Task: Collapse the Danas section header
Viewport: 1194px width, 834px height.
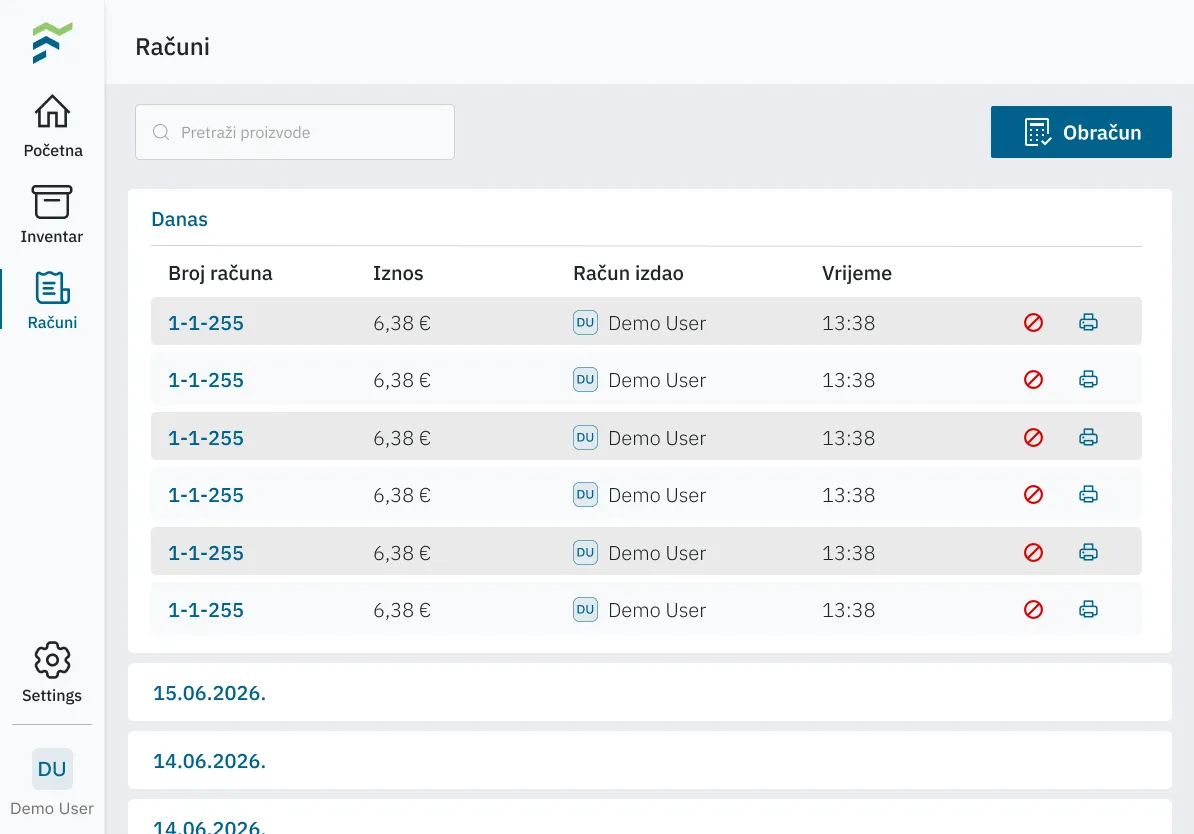Action: coord(180,219)
